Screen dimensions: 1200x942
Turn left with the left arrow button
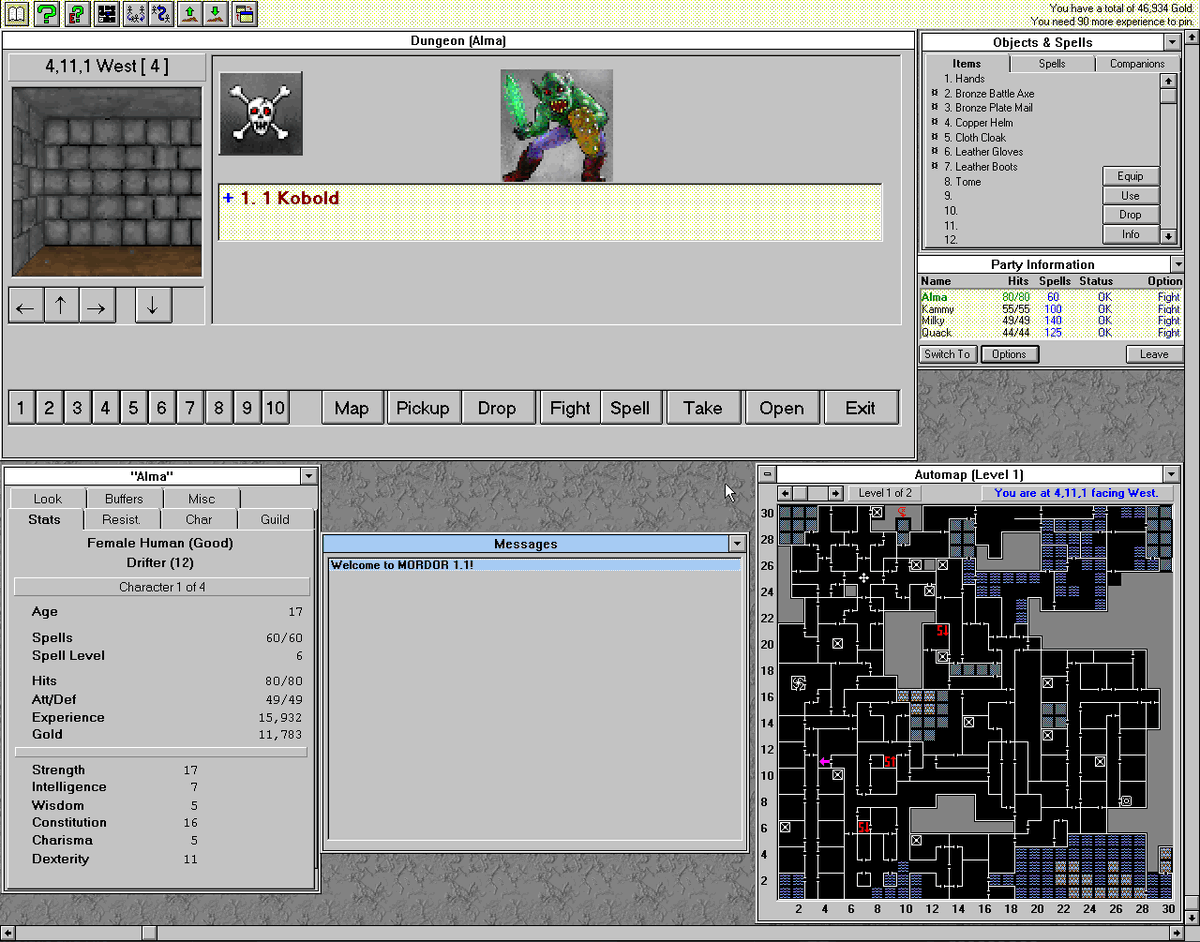25,306
